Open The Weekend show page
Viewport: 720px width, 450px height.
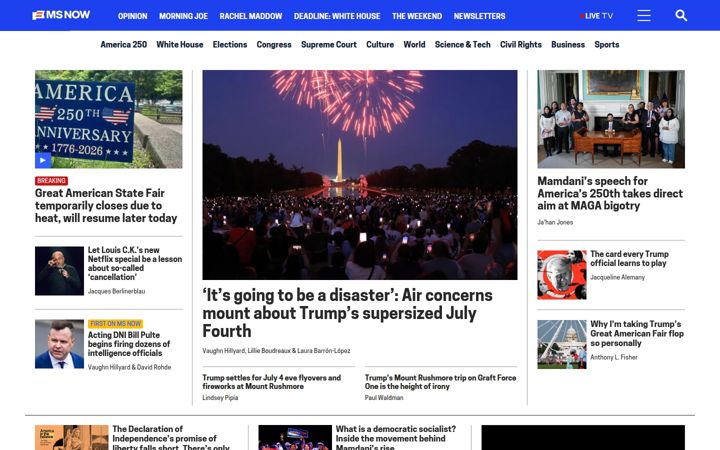417,16
